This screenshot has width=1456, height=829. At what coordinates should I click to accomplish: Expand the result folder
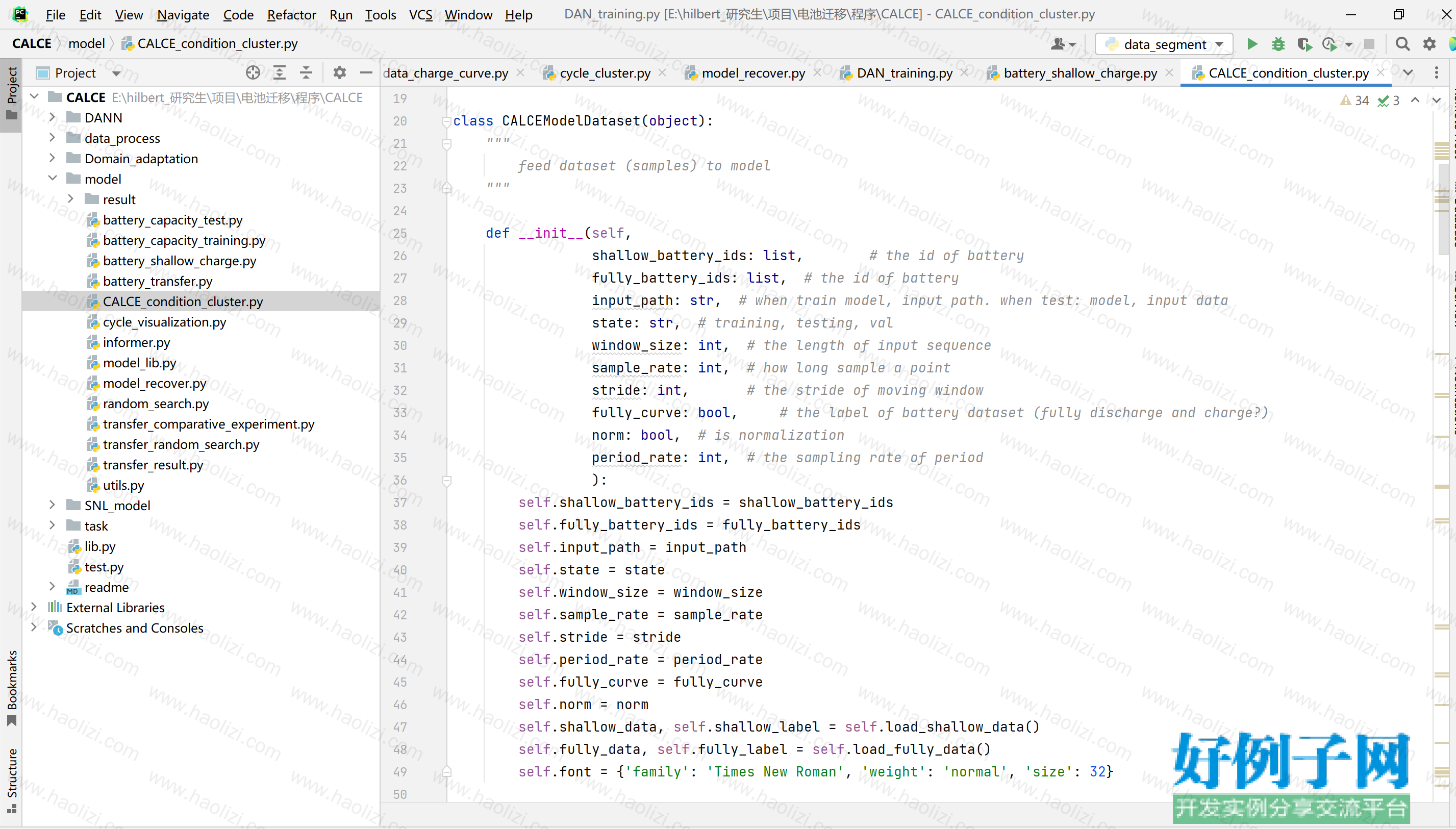70,199
